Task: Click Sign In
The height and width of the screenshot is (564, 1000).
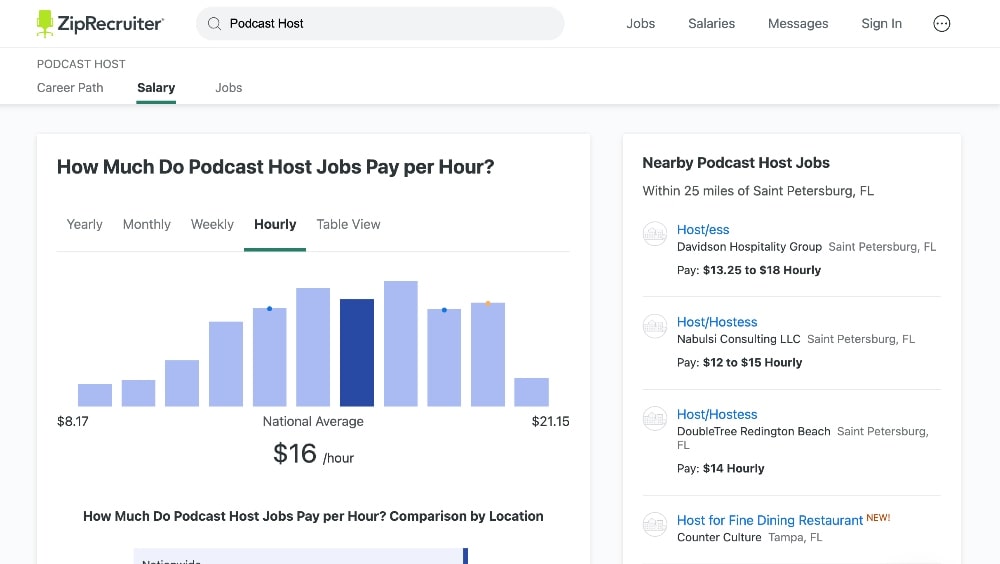Action: click(x=881, y=24)
